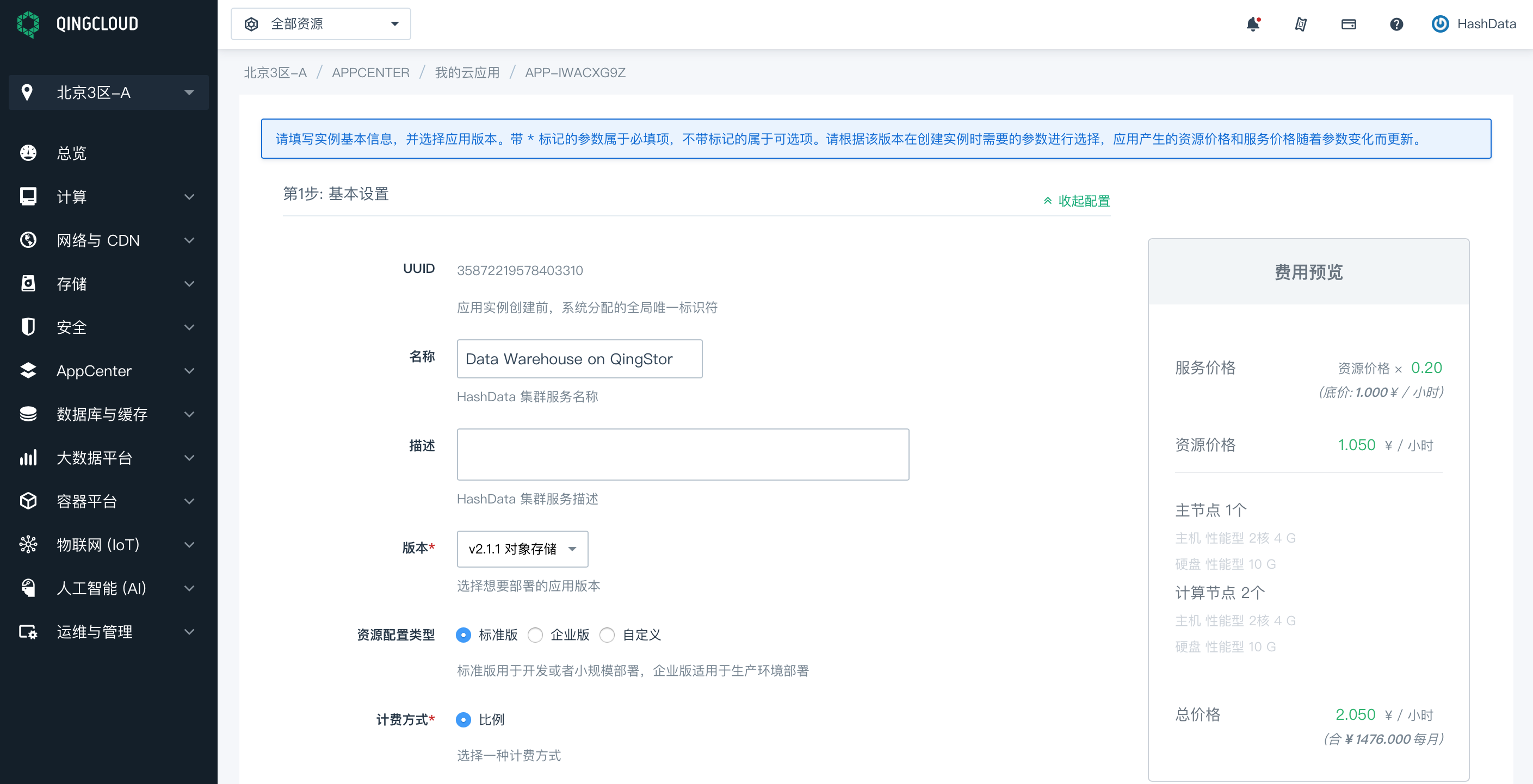Click the AppCenter layers icon

click(x=28, y=370)
